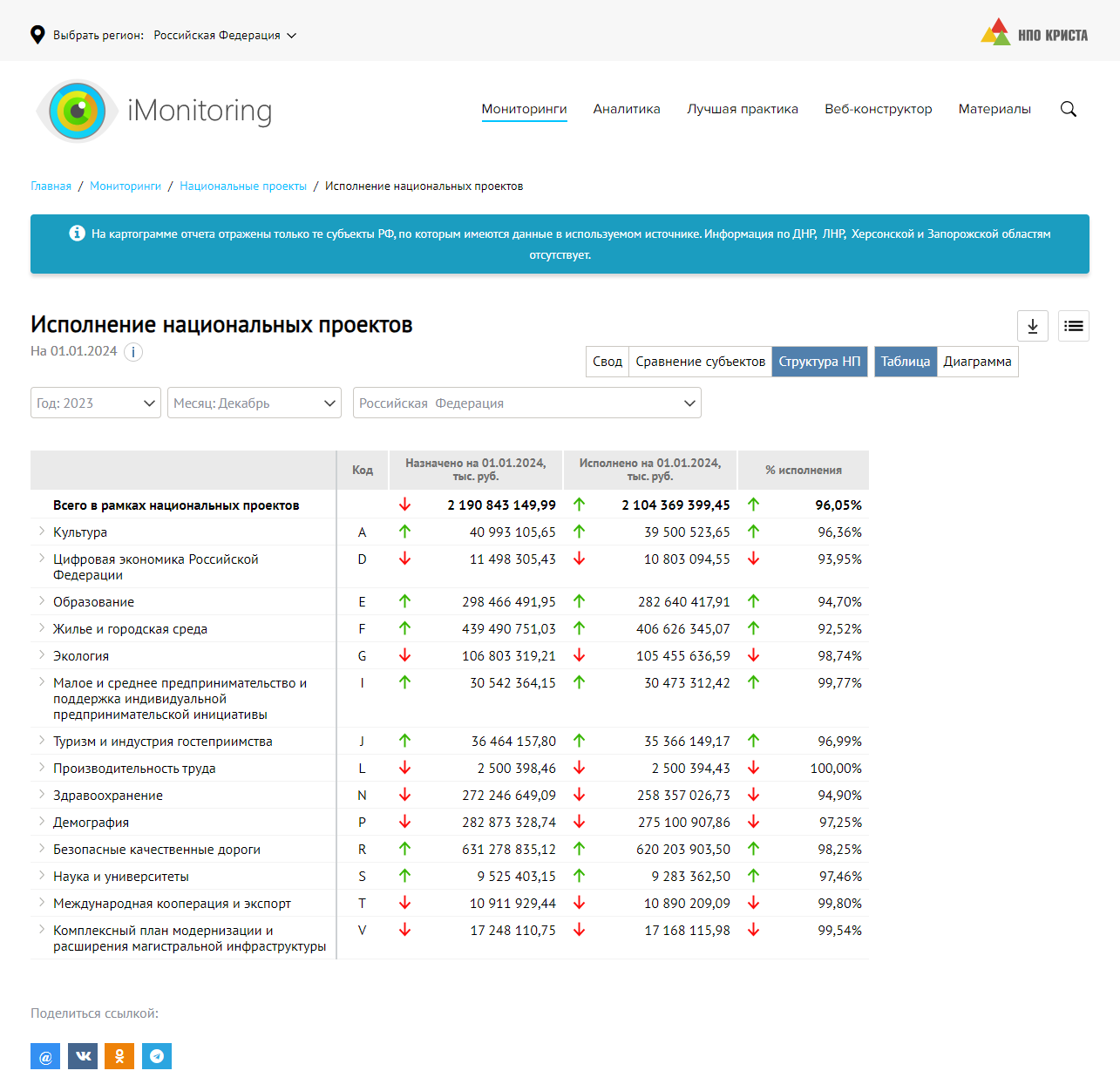Open the Лучшая практика menu item
1120x1091 pixels.
pos(742,109)
